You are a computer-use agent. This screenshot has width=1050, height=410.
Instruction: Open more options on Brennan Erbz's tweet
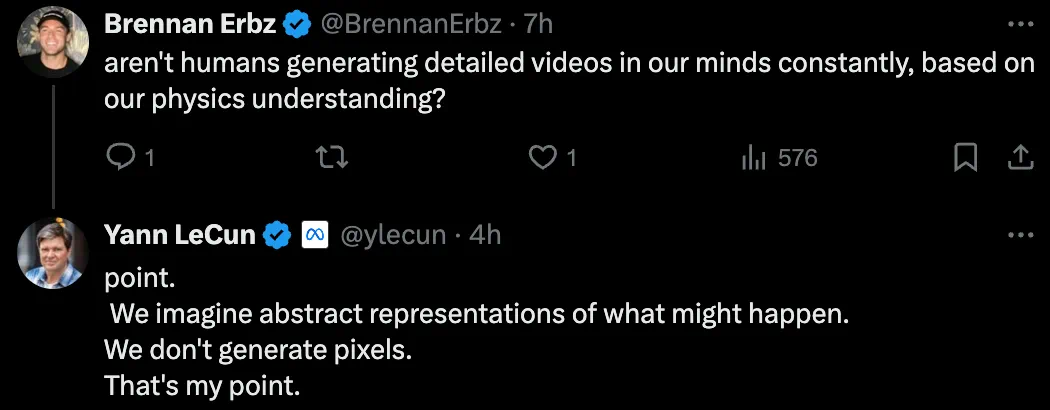coord(1019,22)
